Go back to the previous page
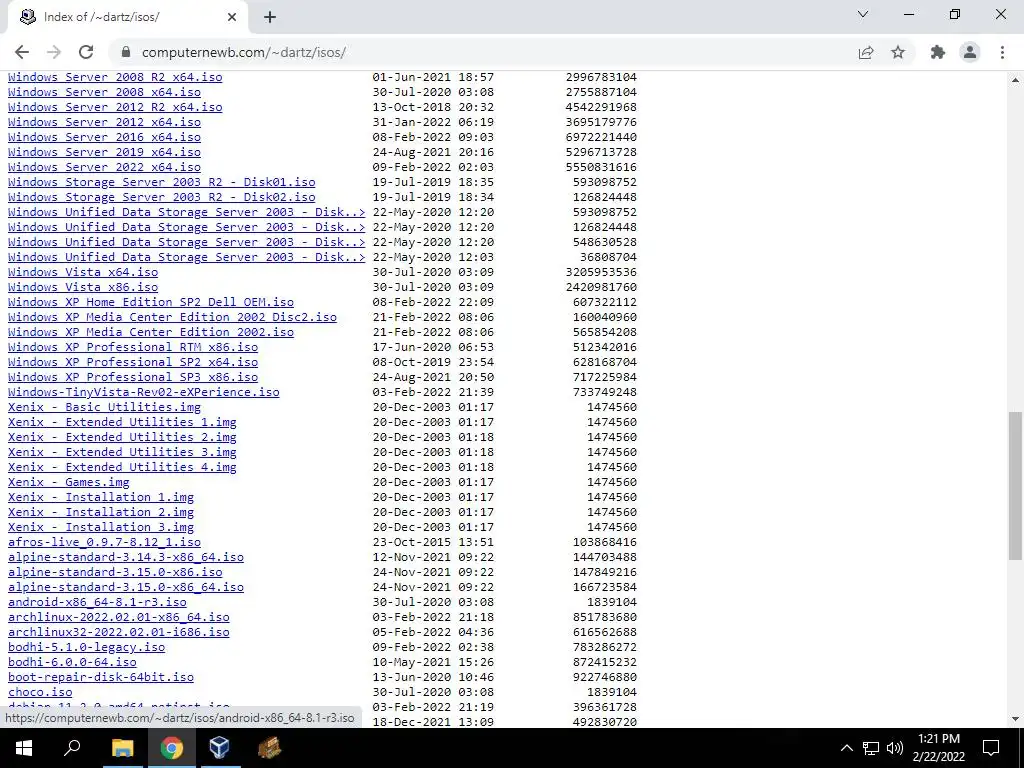 click(22, 52)
